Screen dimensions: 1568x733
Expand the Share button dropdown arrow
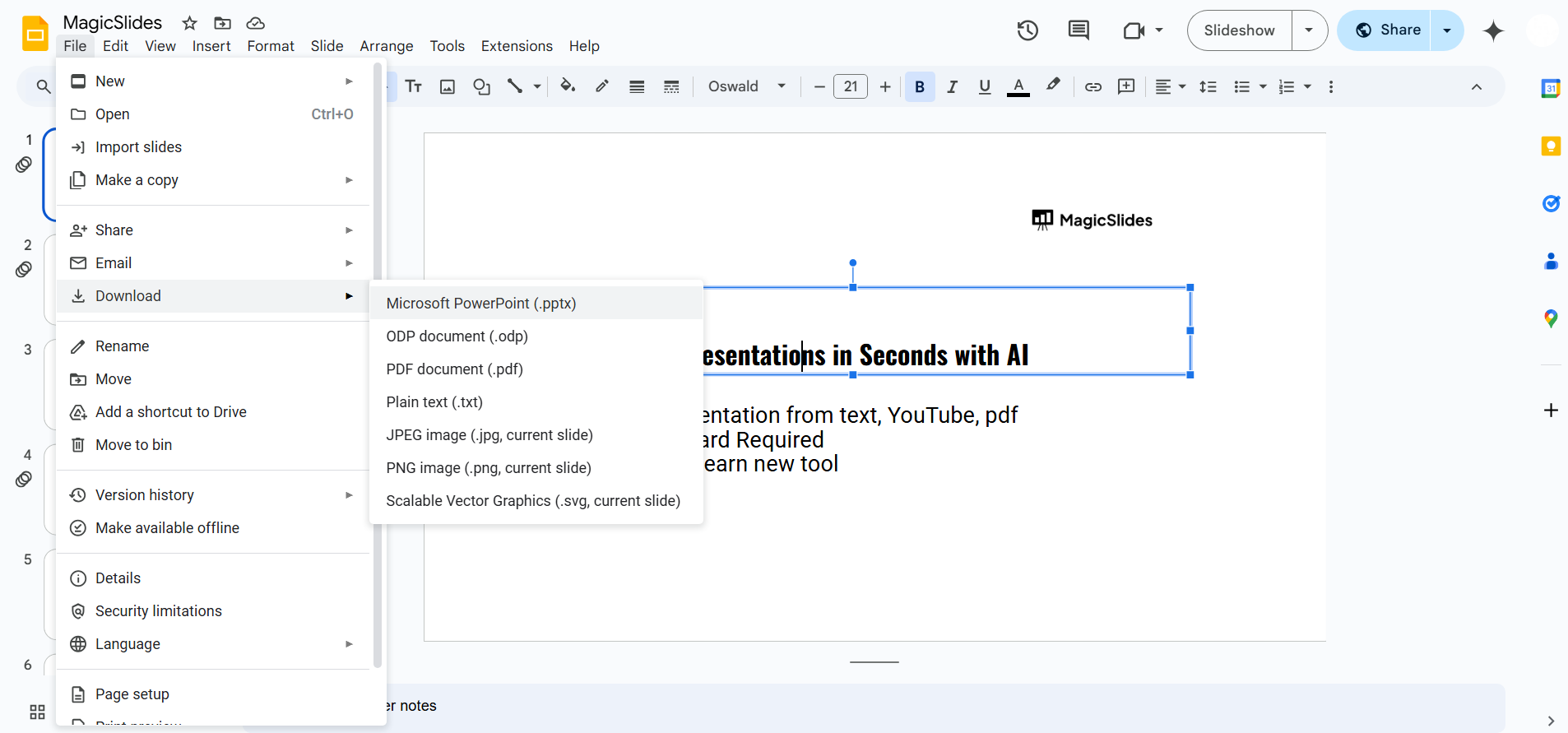[1447, 30]
